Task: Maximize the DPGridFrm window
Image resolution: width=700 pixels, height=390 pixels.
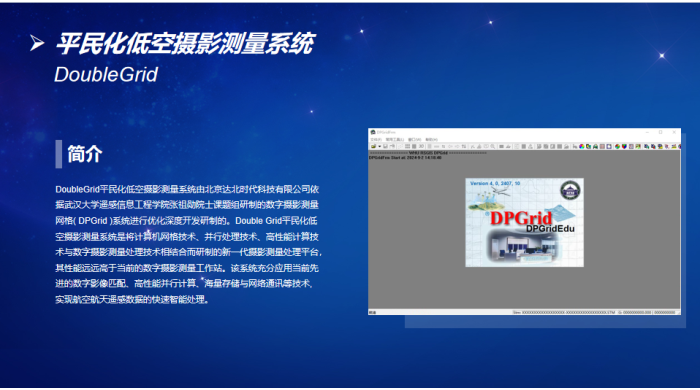Action: tap(660, 132)
